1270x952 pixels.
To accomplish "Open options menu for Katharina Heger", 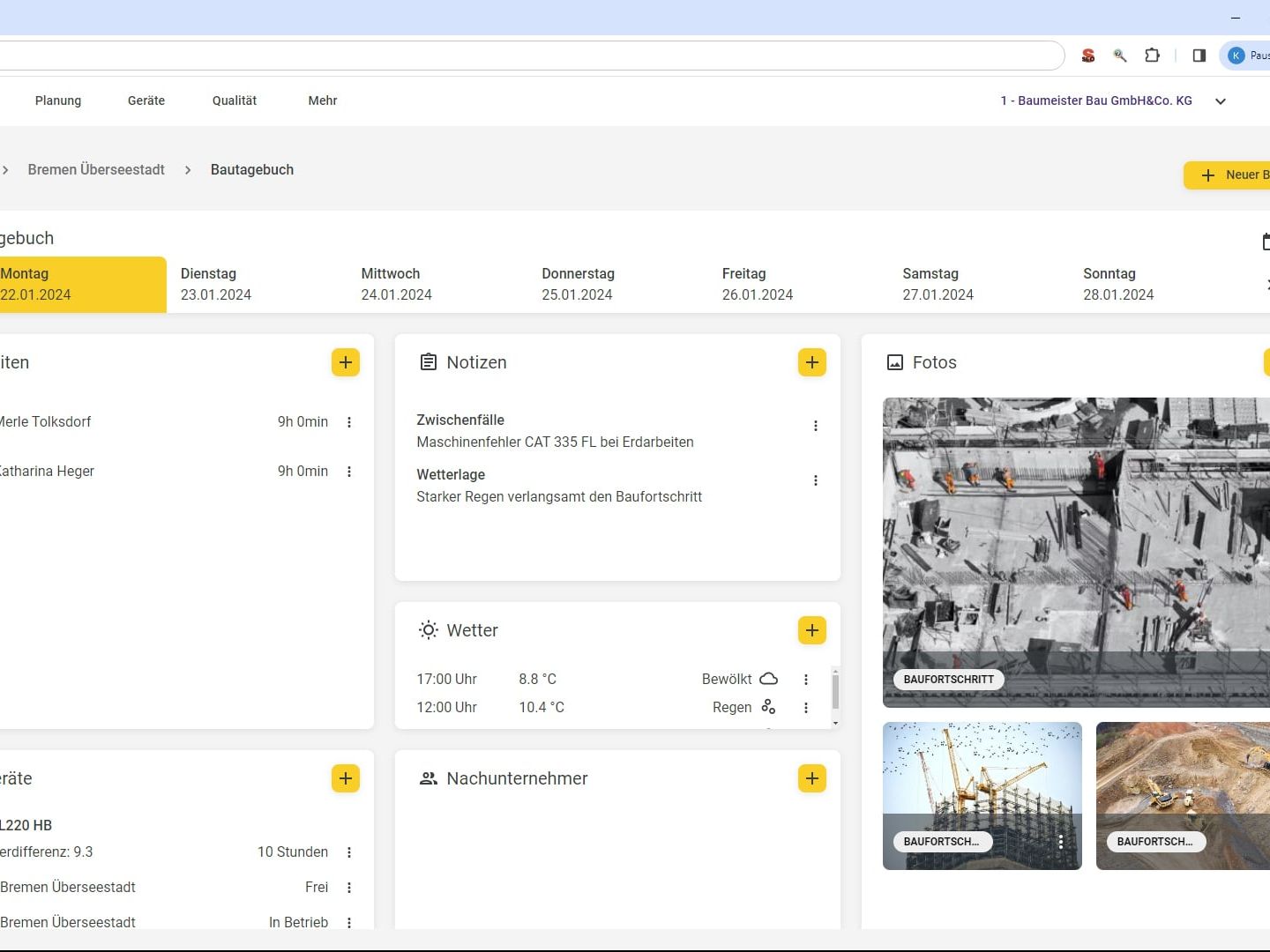I will [349, 472].
